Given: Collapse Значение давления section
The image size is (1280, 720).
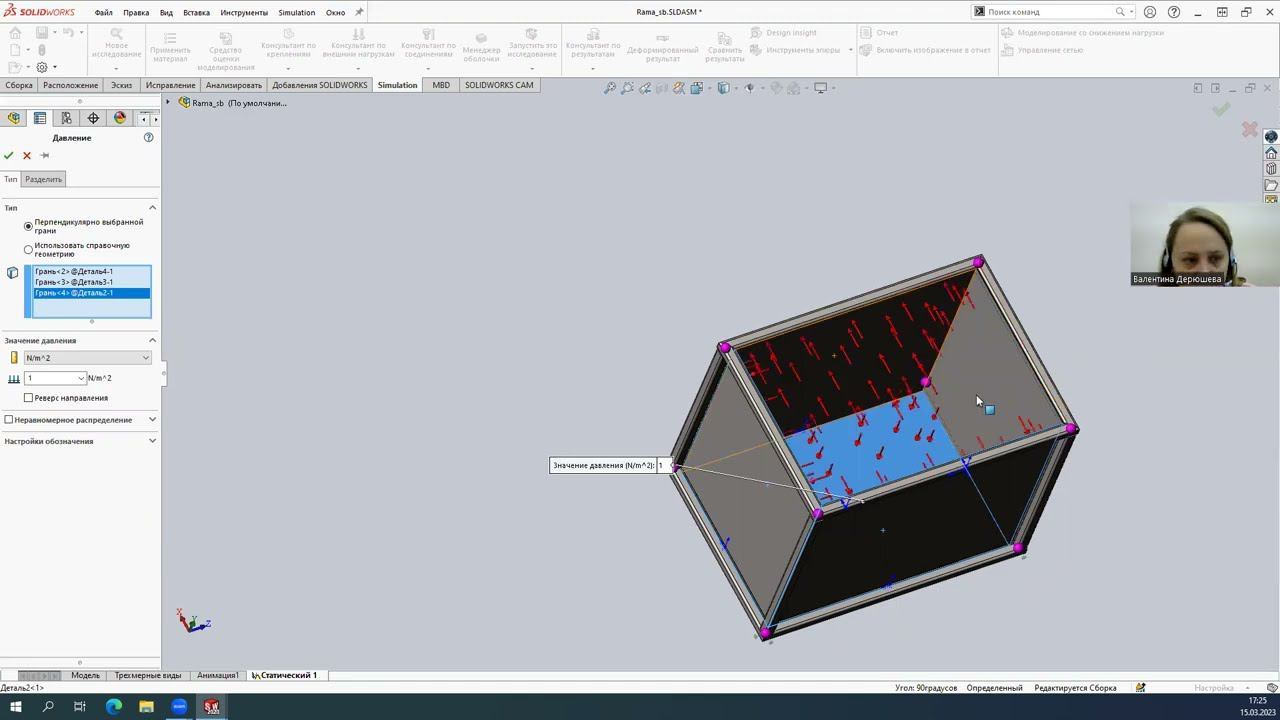Looking at the screenshot, I should [152, 341].
